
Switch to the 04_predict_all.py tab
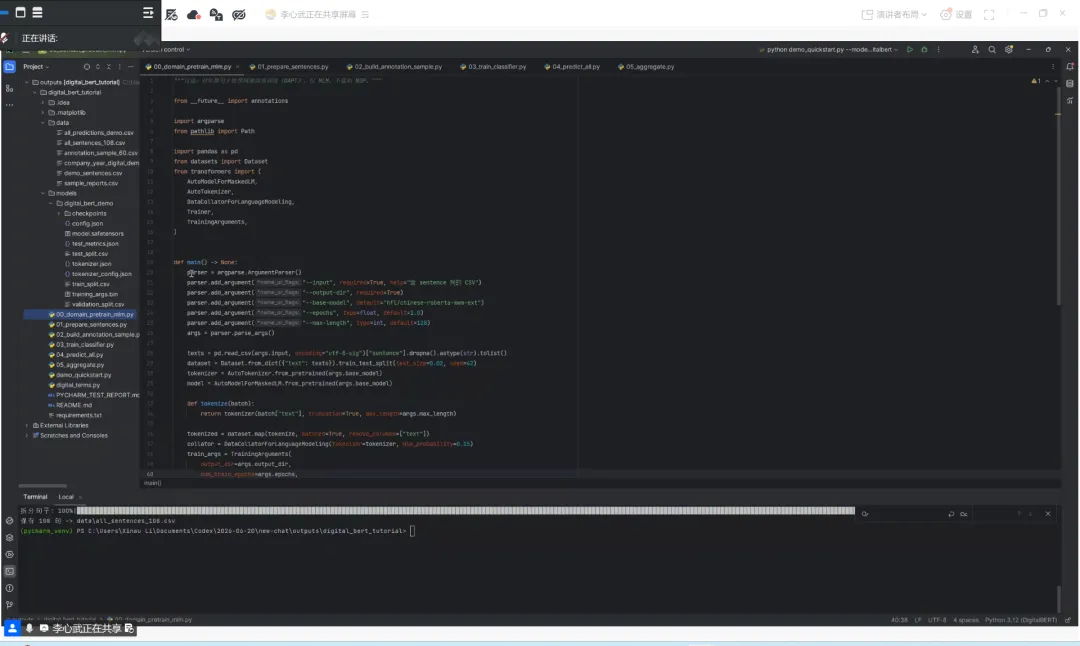[x=572, y=67]
